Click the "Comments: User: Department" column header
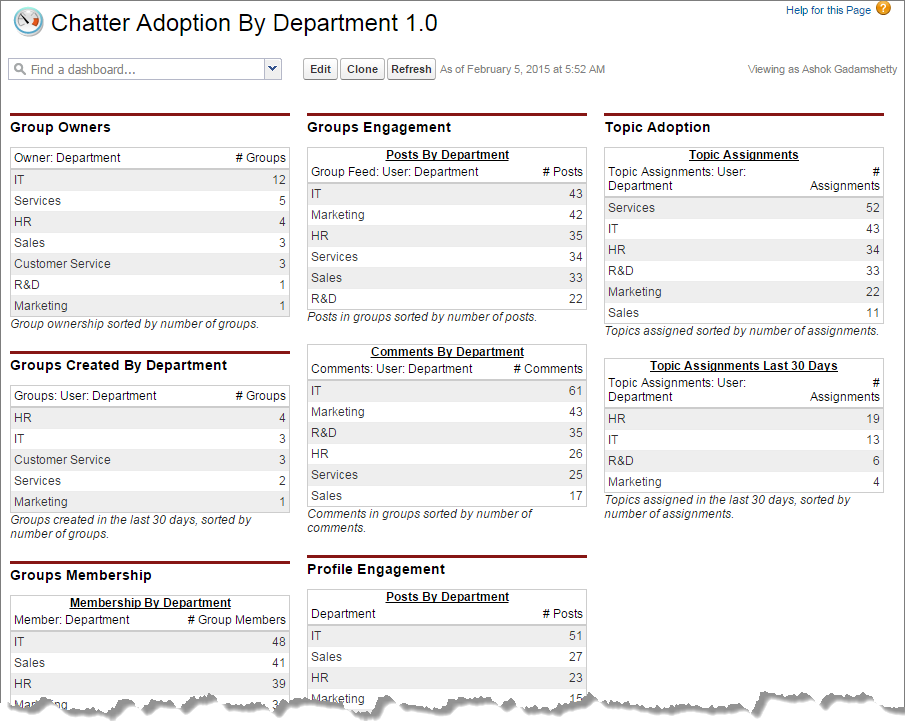The height and width of the screenshot is (721, 905). point(392,369)
